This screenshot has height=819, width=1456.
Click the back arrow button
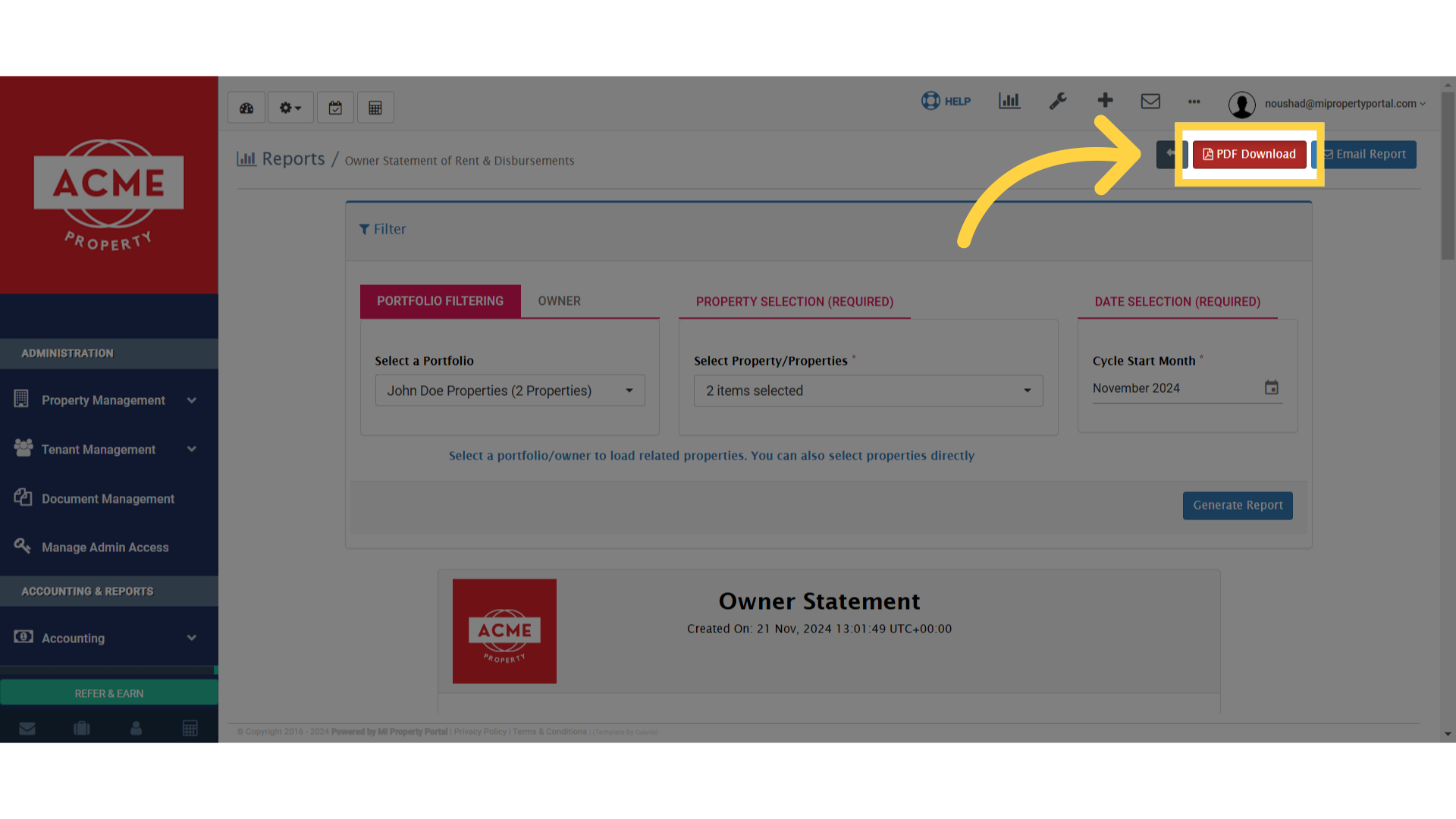point(1171,154)
